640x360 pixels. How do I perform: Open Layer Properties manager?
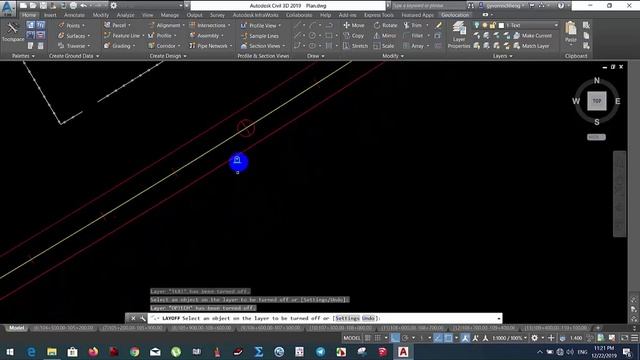coord(459,36)
